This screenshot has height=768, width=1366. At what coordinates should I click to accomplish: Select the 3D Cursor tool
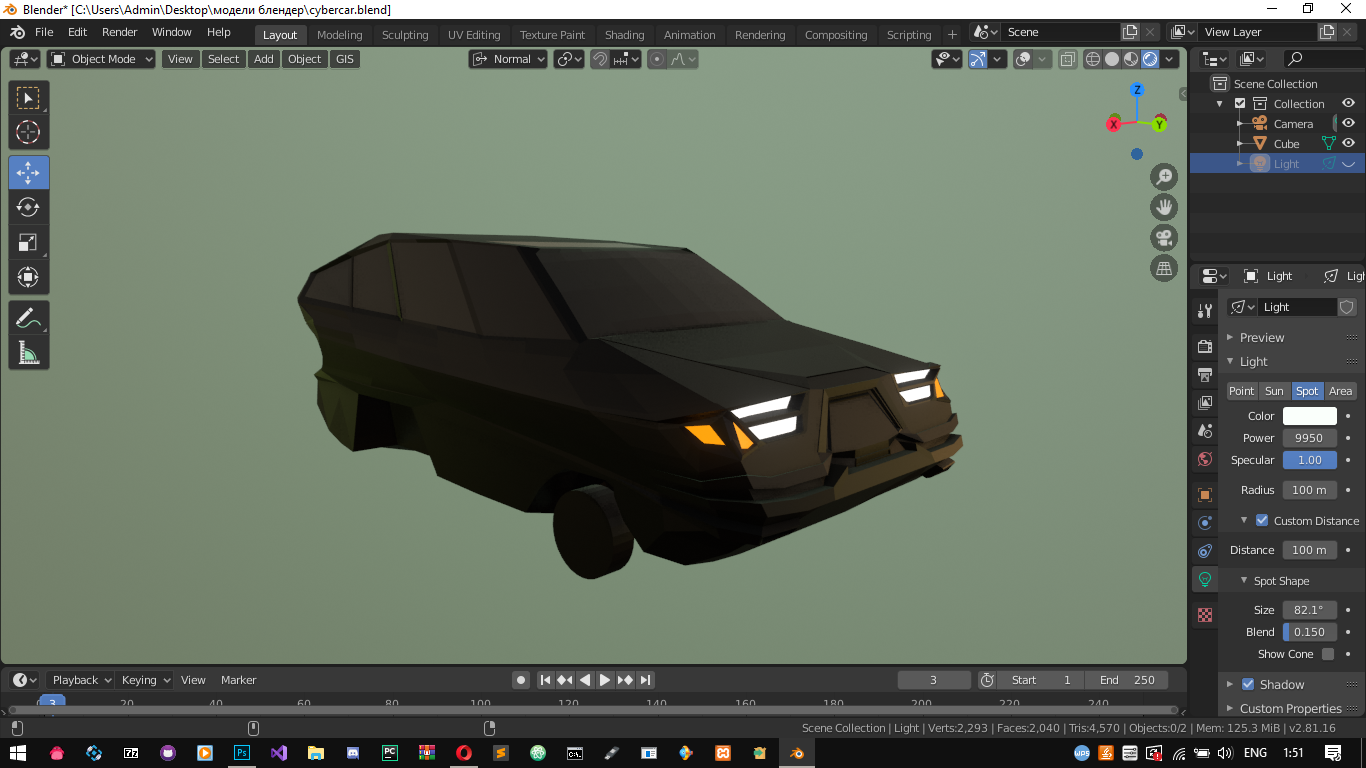(x=28, y=132)
